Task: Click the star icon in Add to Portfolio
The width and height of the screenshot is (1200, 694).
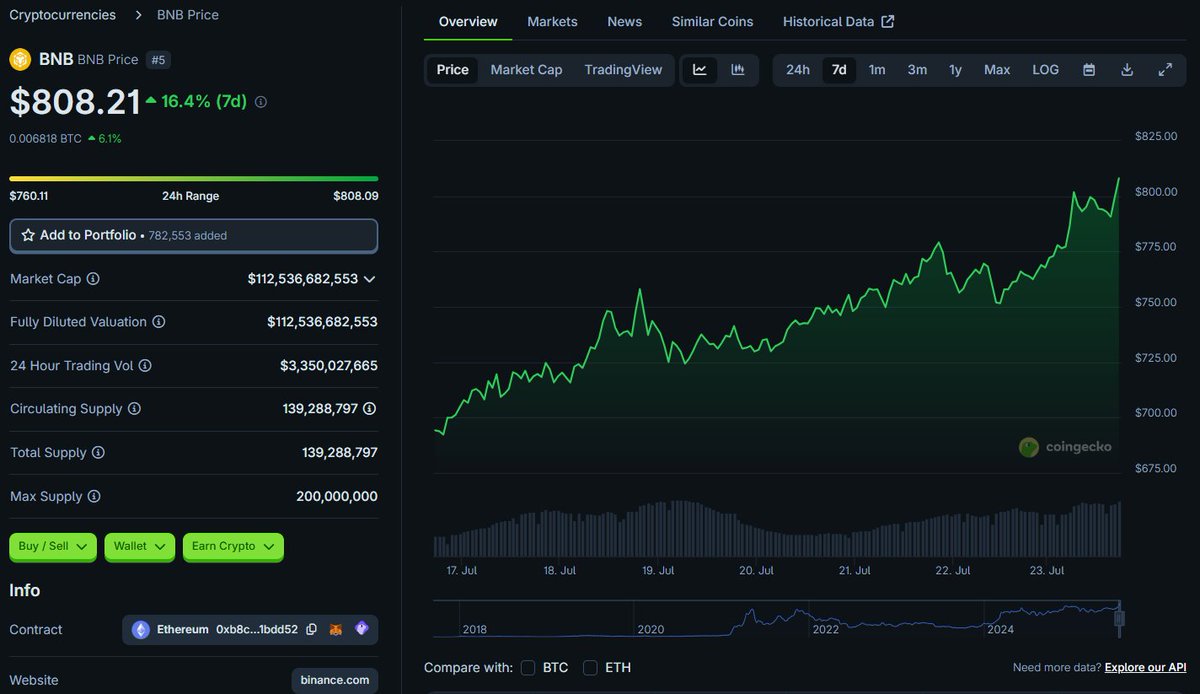Action: tap(28, 235)
